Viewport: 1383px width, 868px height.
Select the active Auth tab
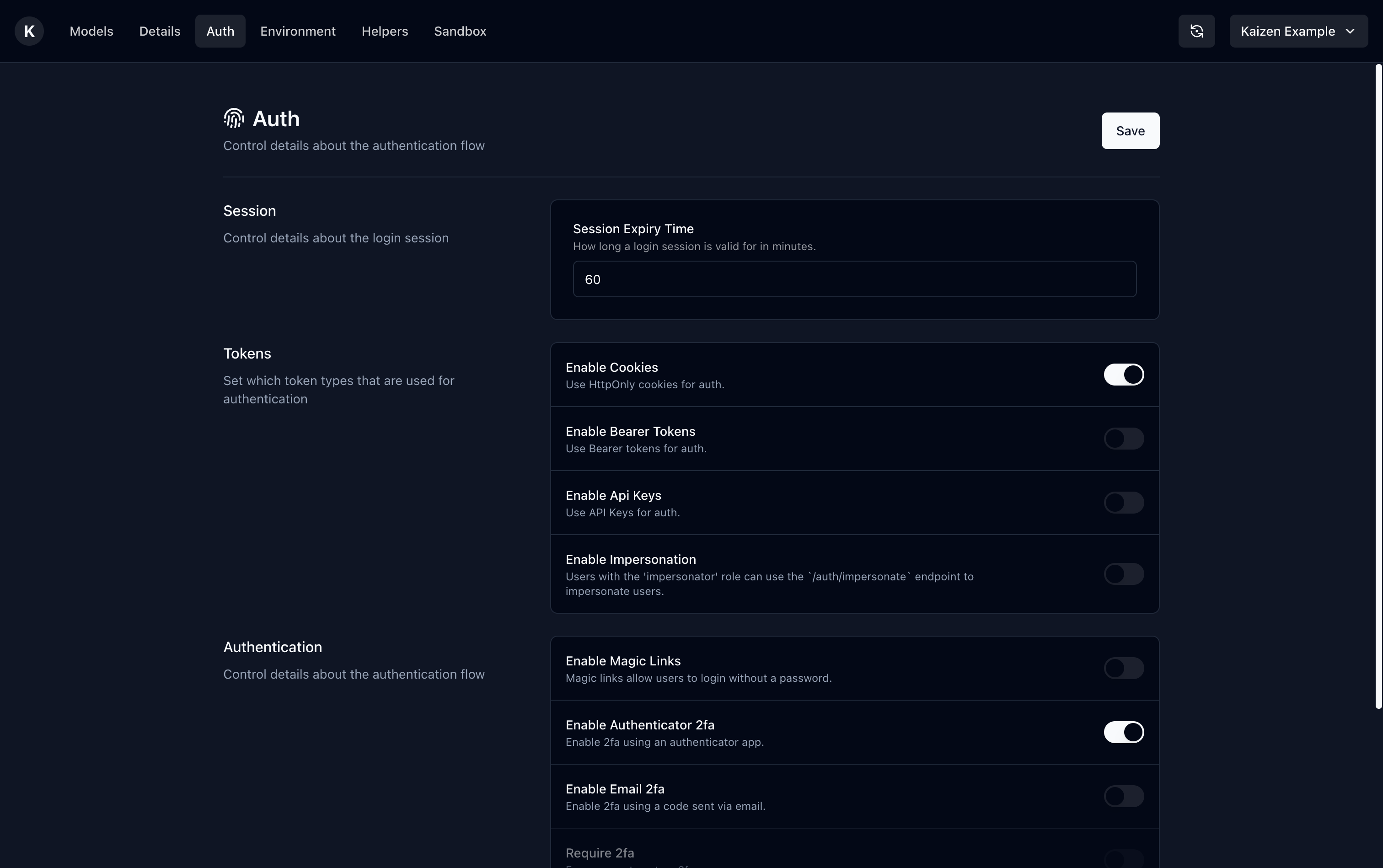click(x=220, y=31)
